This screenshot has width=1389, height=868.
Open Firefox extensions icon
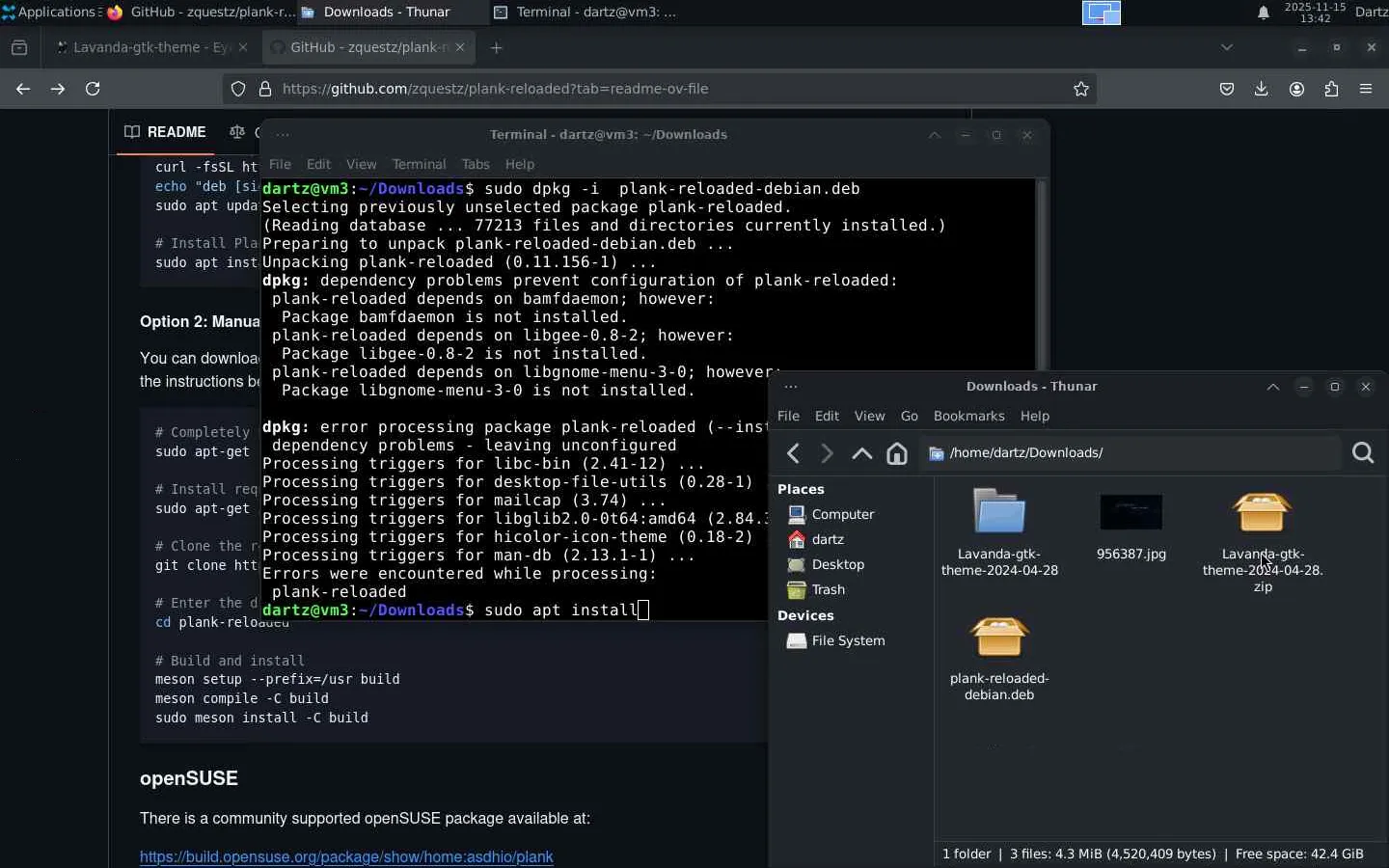click(1331, 89)
